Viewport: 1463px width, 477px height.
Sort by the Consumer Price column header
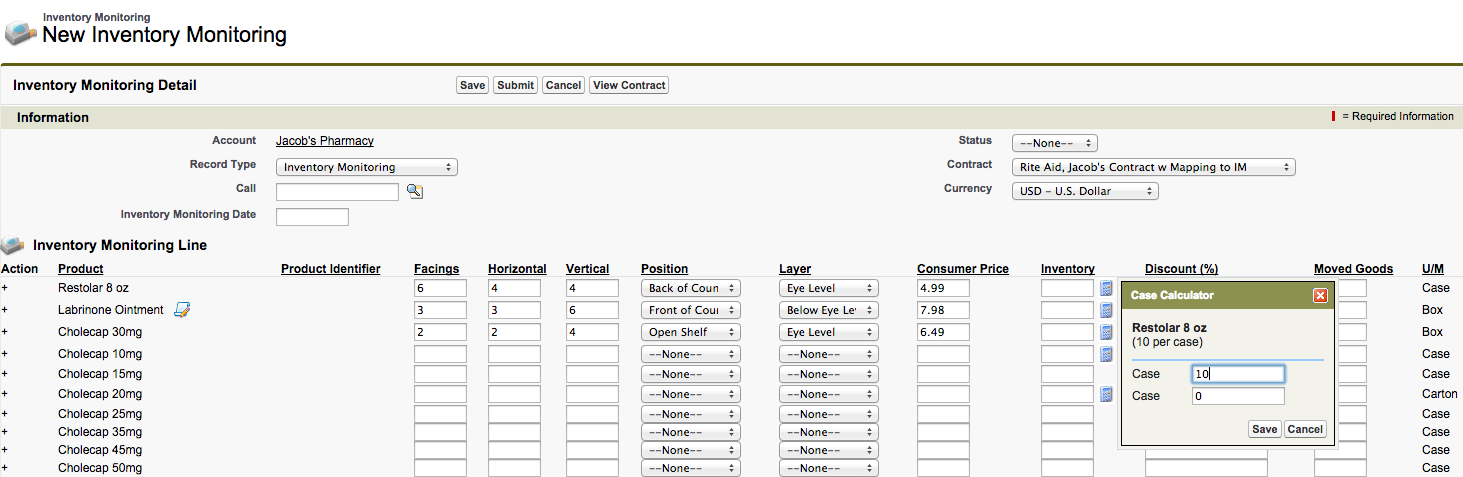pyautogui.click(x=962, y=269)
